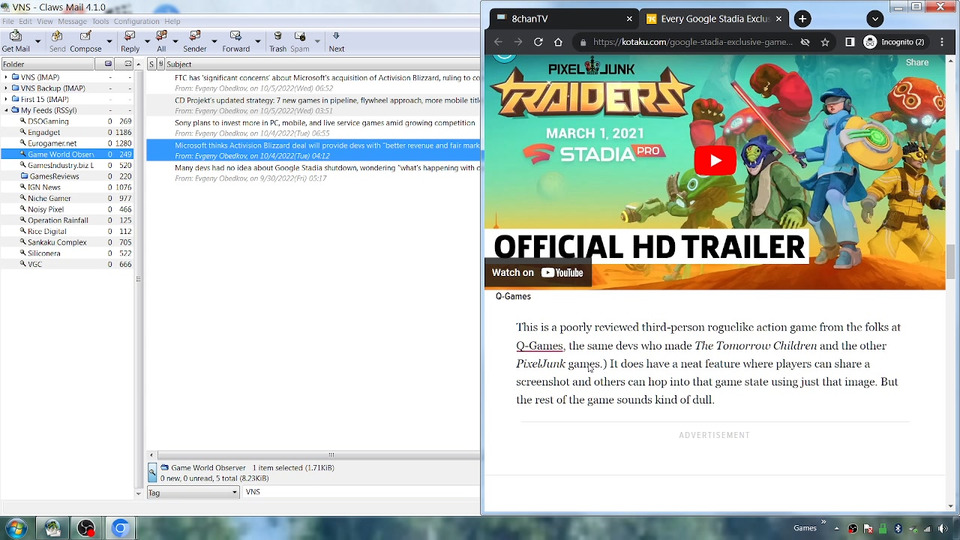Click Watch on YouTube button

pyautogui.click(x=538, y=273)
